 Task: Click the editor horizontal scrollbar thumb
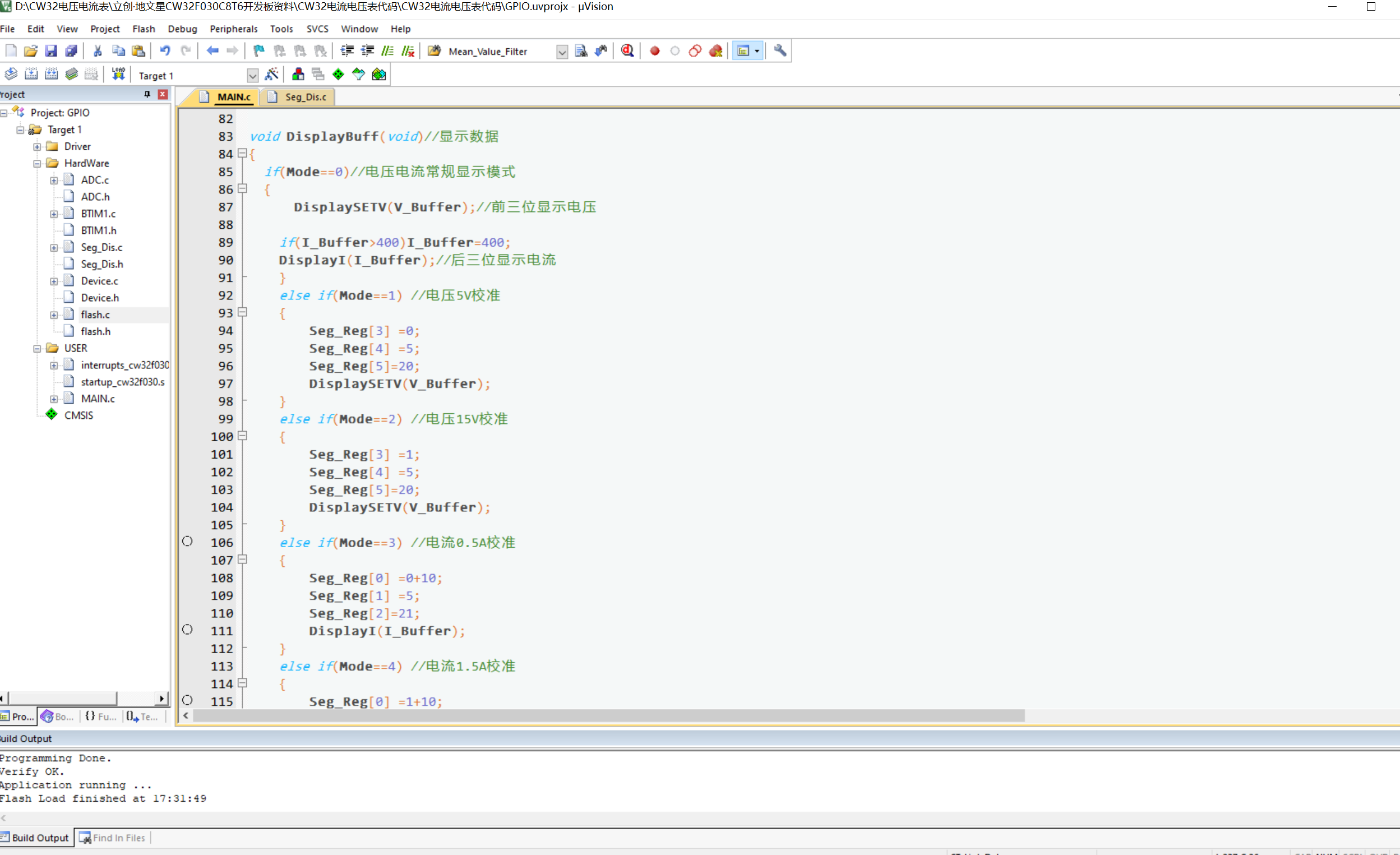(608, 716)
